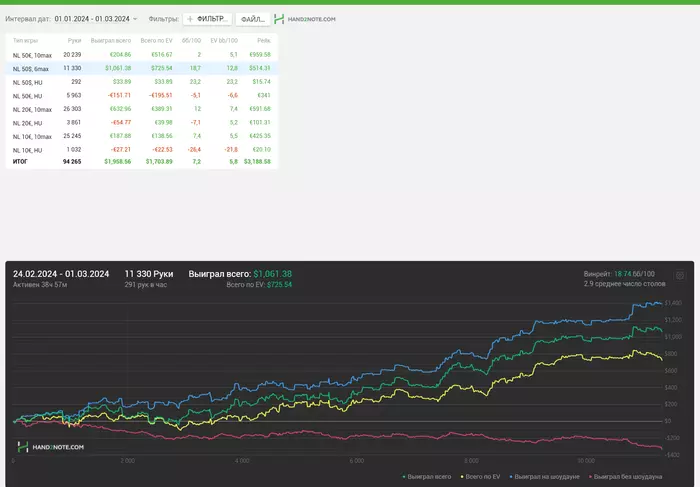Sort by EV bb/100 column header
The width and height of the screenshot is (700, 487).
click(x=224, y=41)
